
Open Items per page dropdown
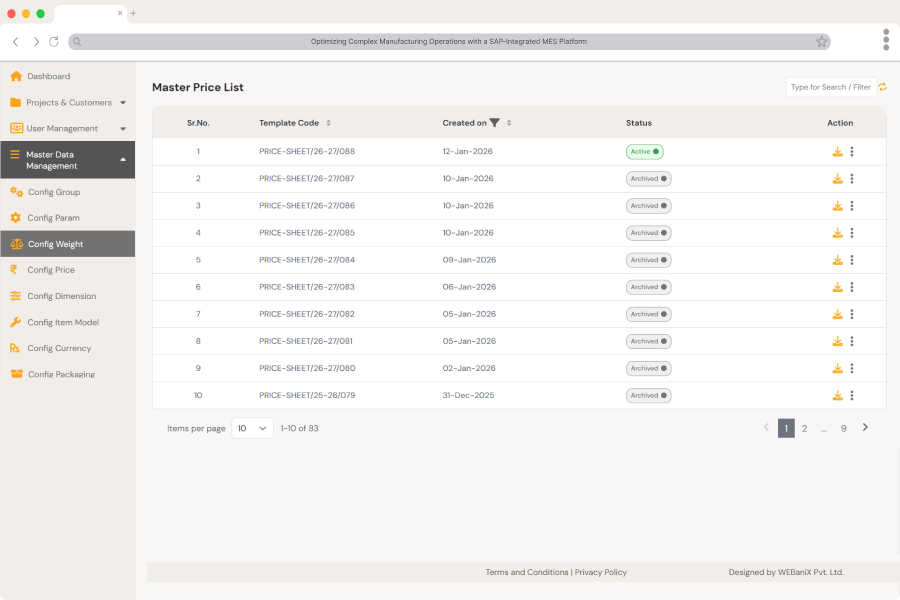point(252,428)
